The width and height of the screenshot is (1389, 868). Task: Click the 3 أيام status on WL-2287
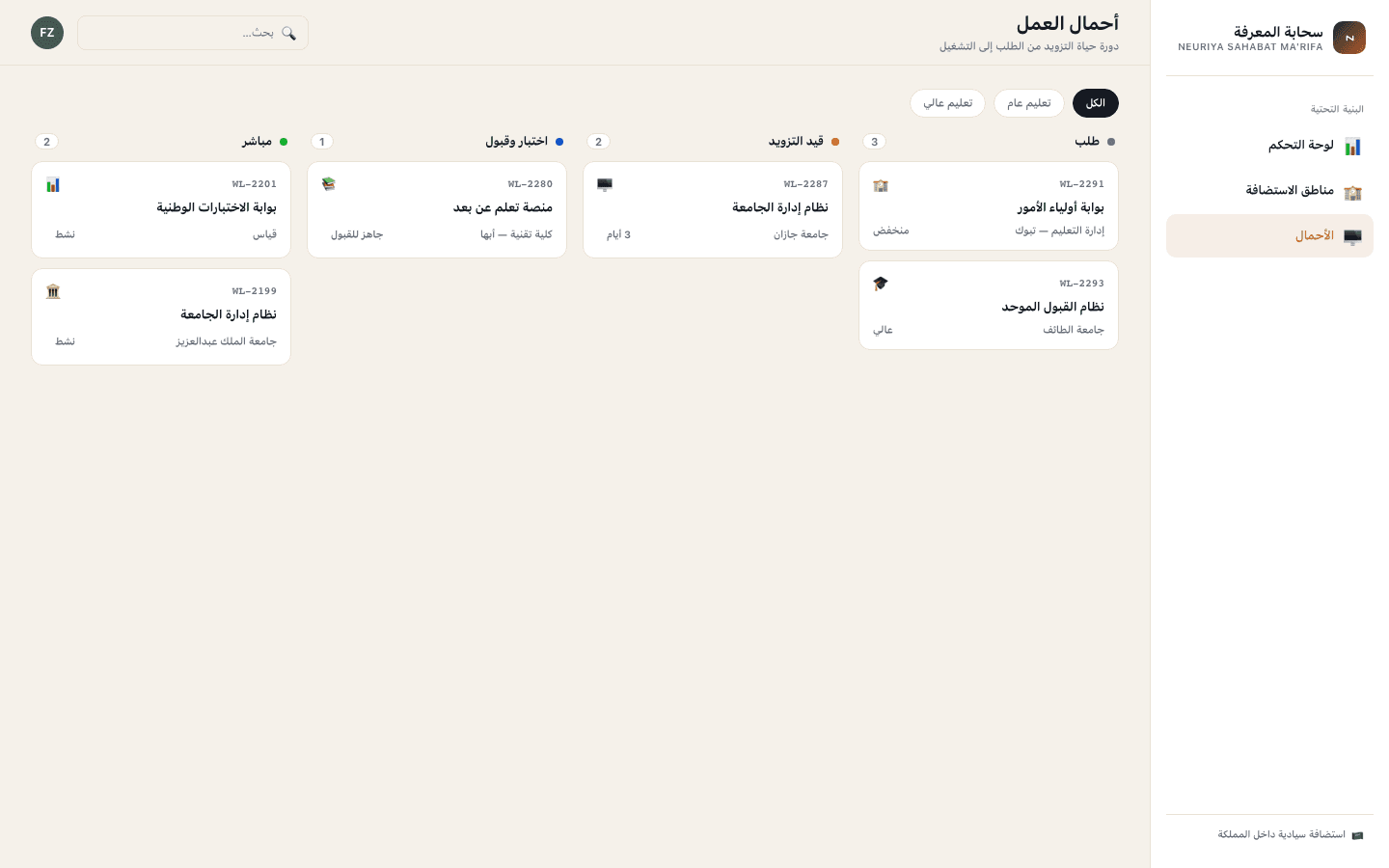point(618,234)
